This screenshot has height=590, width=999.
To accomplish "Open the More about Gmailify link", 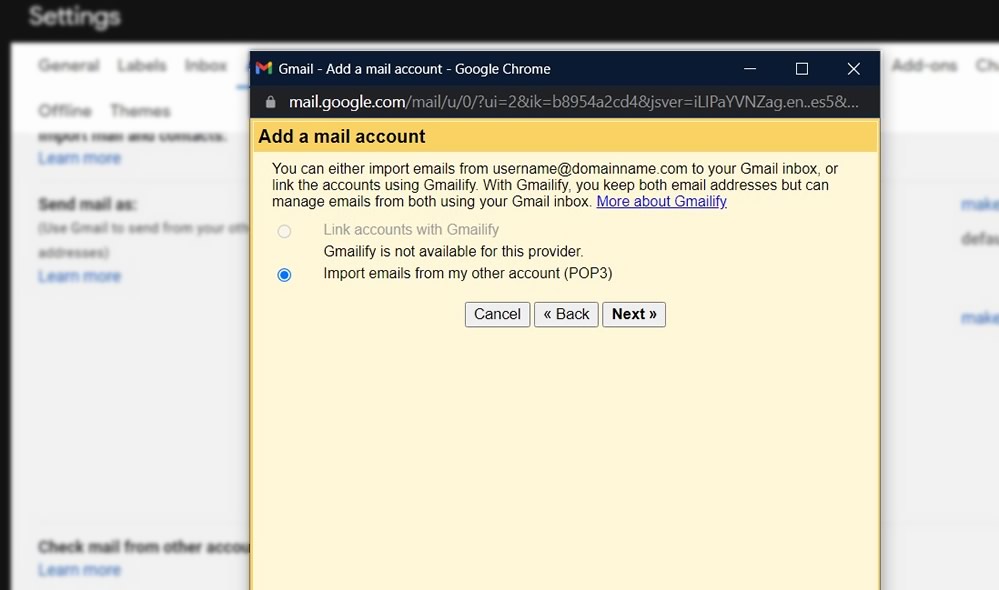I will coord(661,201).
